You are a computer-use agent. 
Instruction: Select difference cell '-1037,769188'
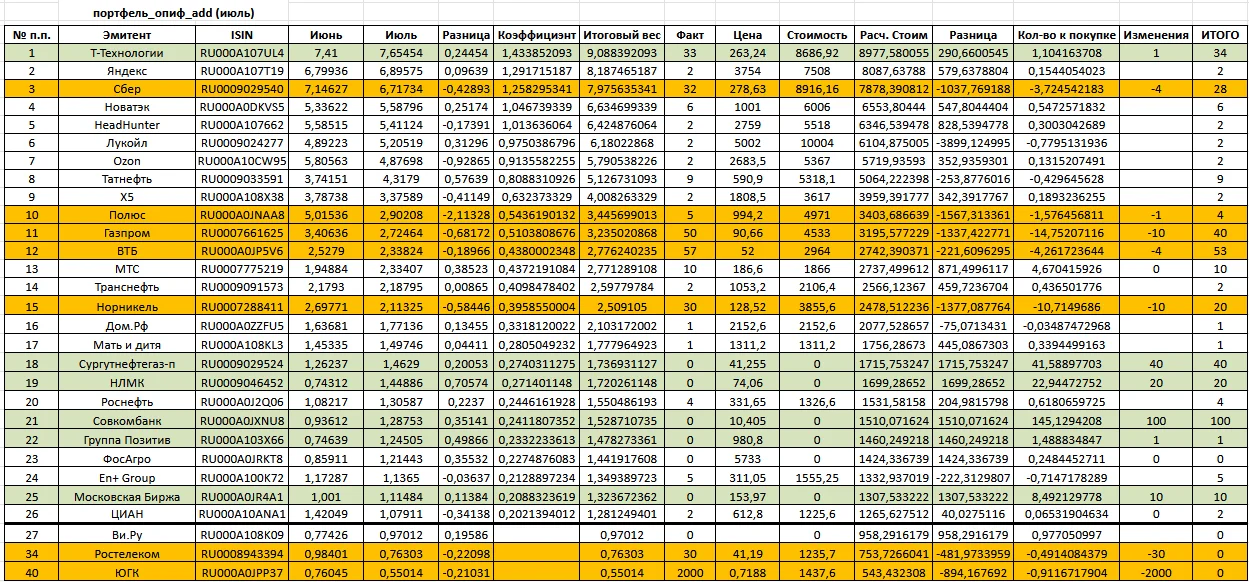(973, 89)
